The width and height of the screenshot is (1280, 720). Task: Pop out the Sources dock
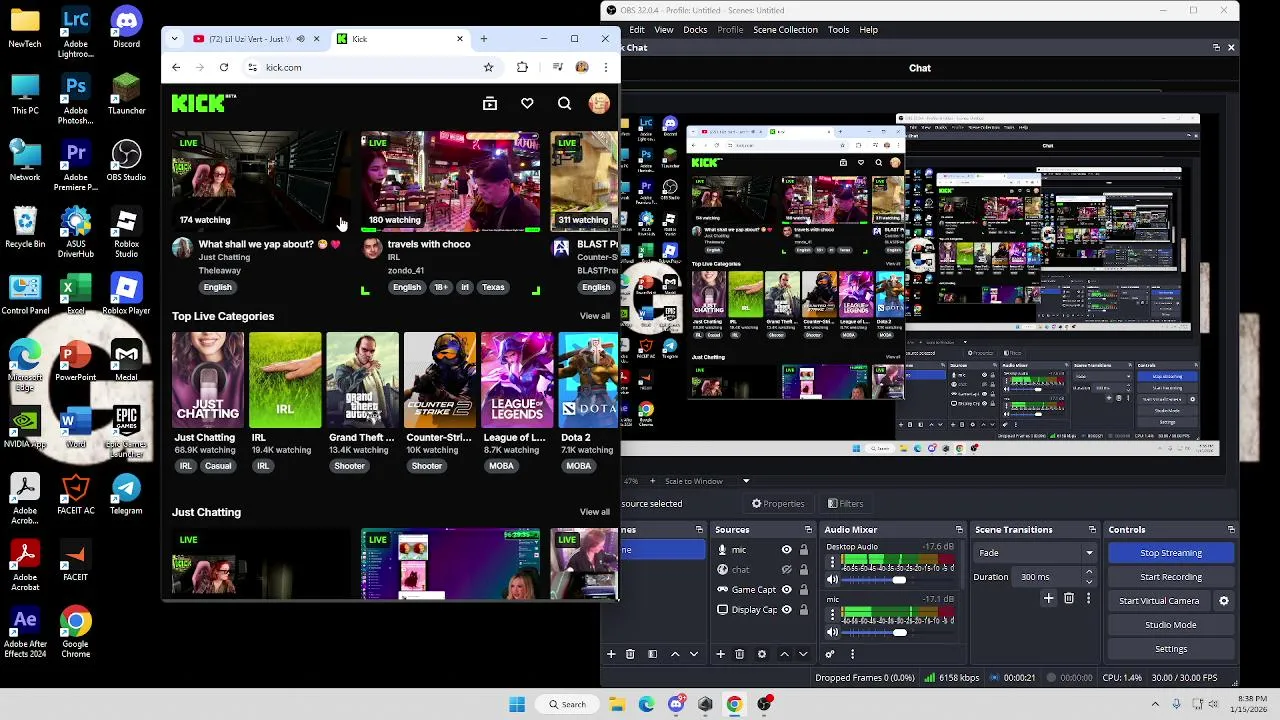808,530
